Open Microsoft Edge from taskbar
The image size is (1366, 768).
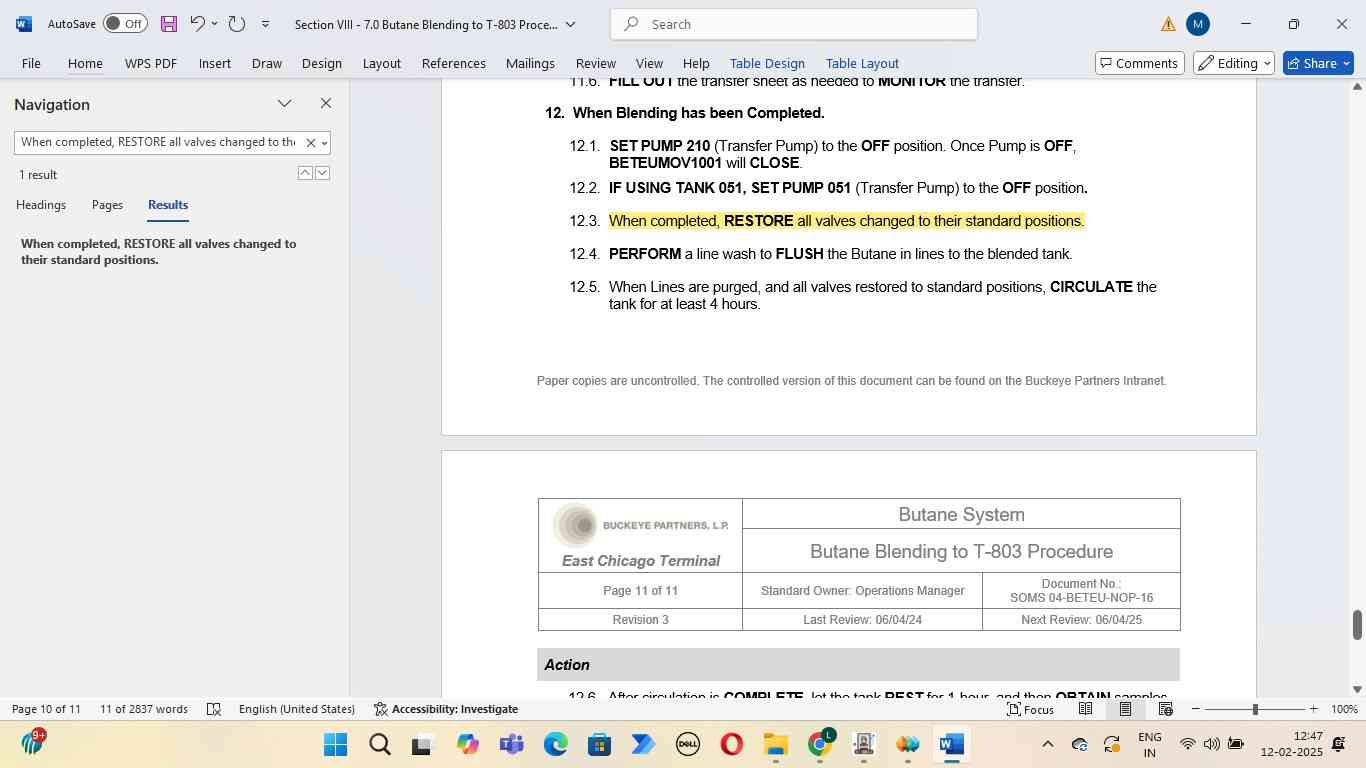555,745
